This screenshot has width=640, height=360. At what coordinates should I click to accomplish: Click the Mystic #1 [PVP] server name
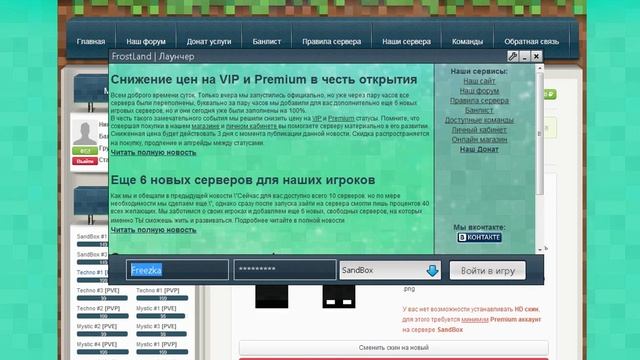(156, 344)
